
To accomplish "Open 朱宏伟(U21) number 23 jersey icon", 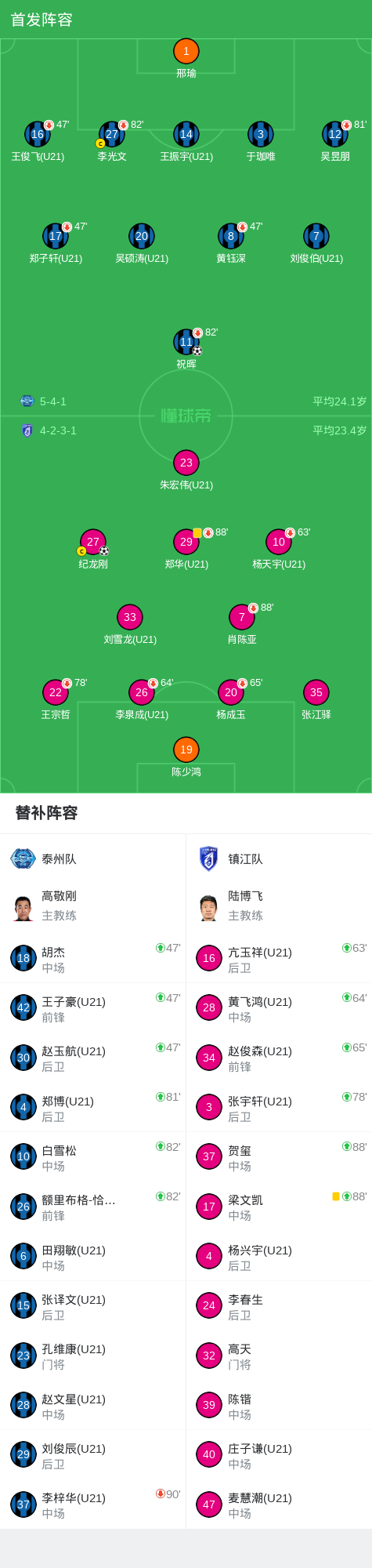I will pos(186,463).
